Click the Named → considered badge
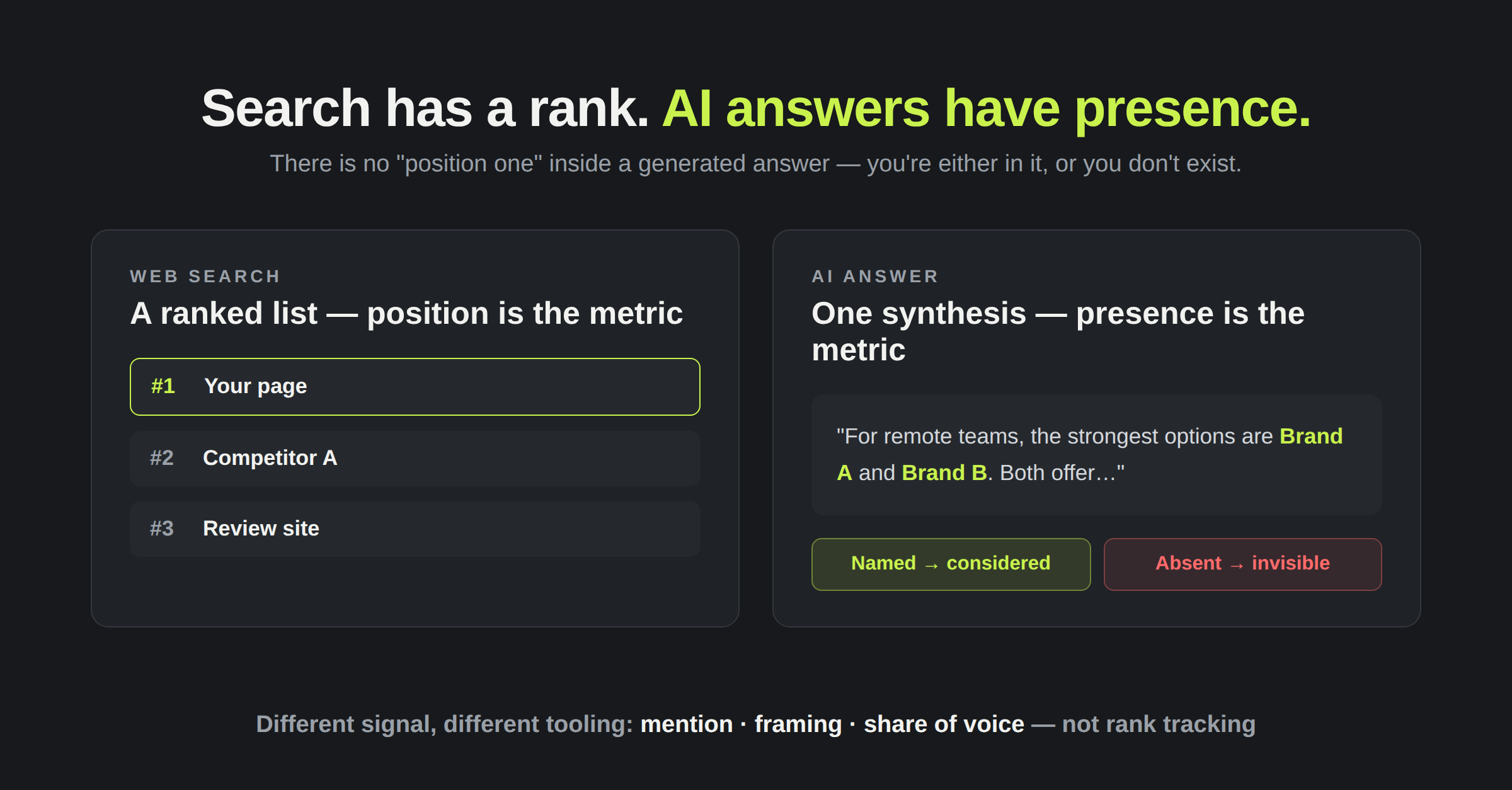This screenshot has width=1512, height=790. [x=951, y=564]
